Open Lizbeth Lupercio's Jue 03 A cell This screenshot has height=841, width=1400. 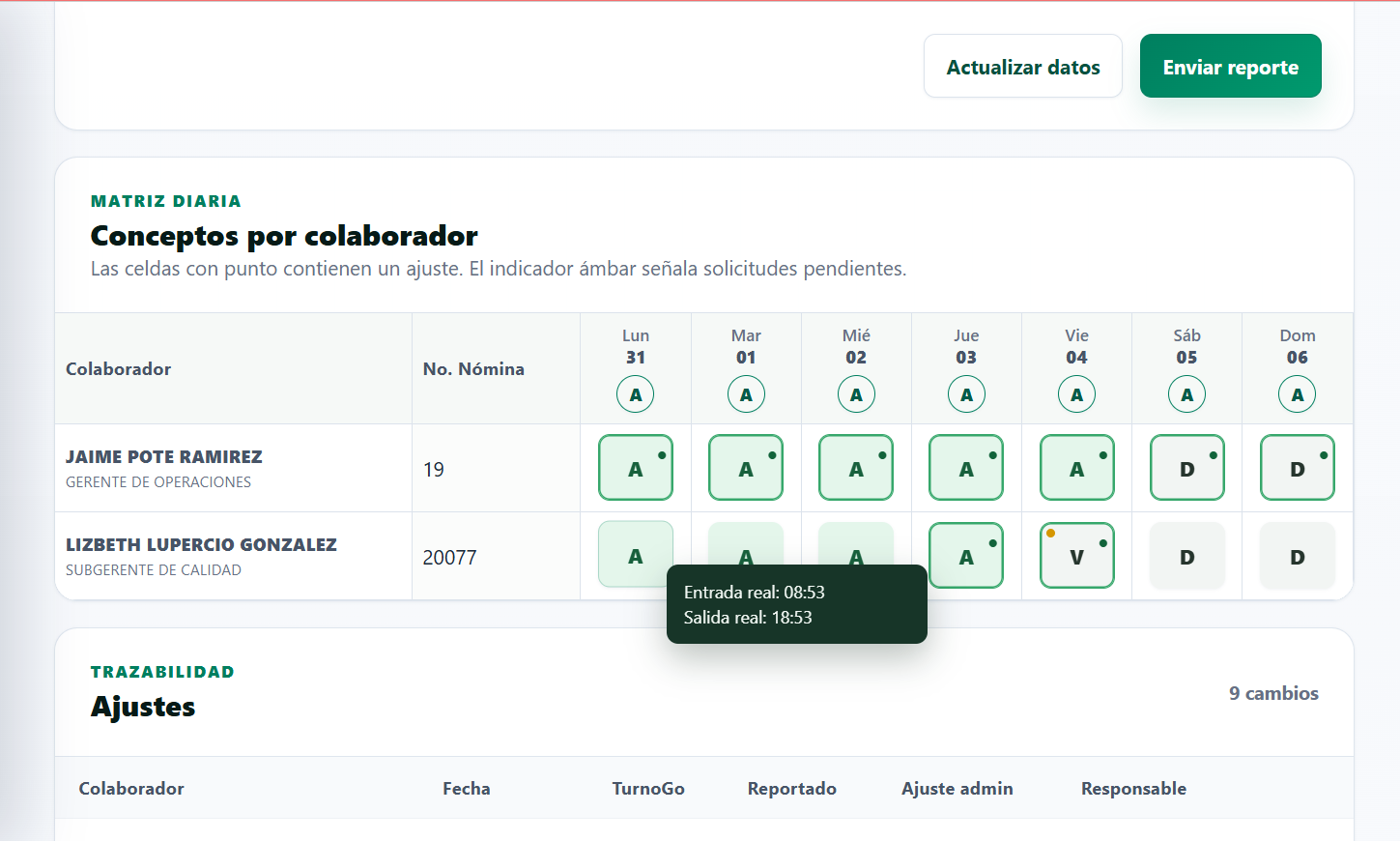coord(966,555)
